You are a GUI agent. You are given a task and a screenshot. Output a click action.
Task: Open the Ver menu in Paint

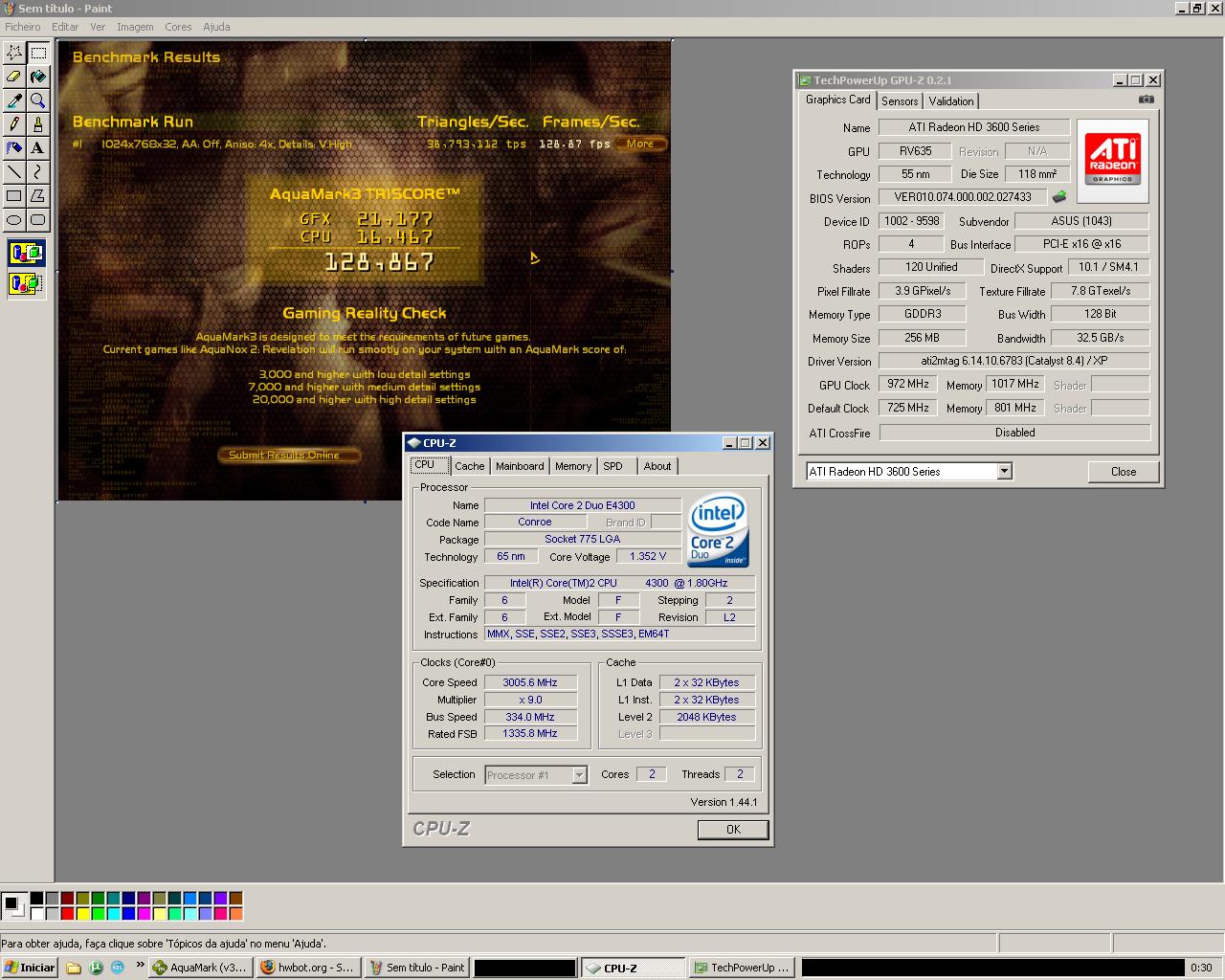coord(98,27)
